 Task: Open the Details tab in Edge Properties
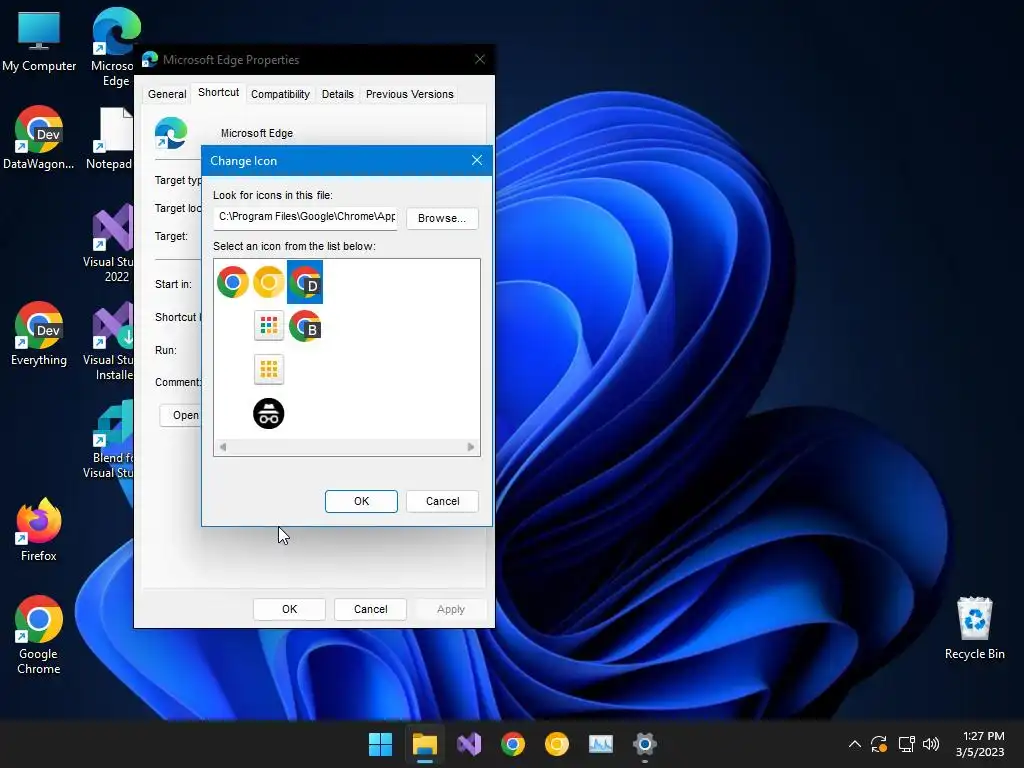338,94
